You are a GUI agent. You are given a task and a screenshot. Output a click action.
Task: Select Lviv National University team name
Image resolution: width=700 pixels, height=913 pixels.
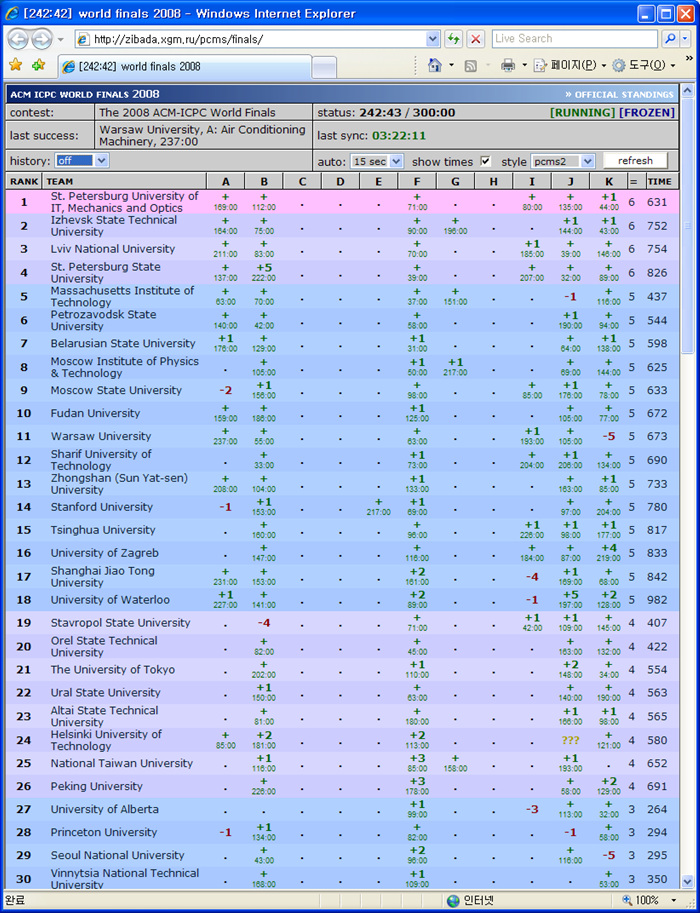(112, 249)
